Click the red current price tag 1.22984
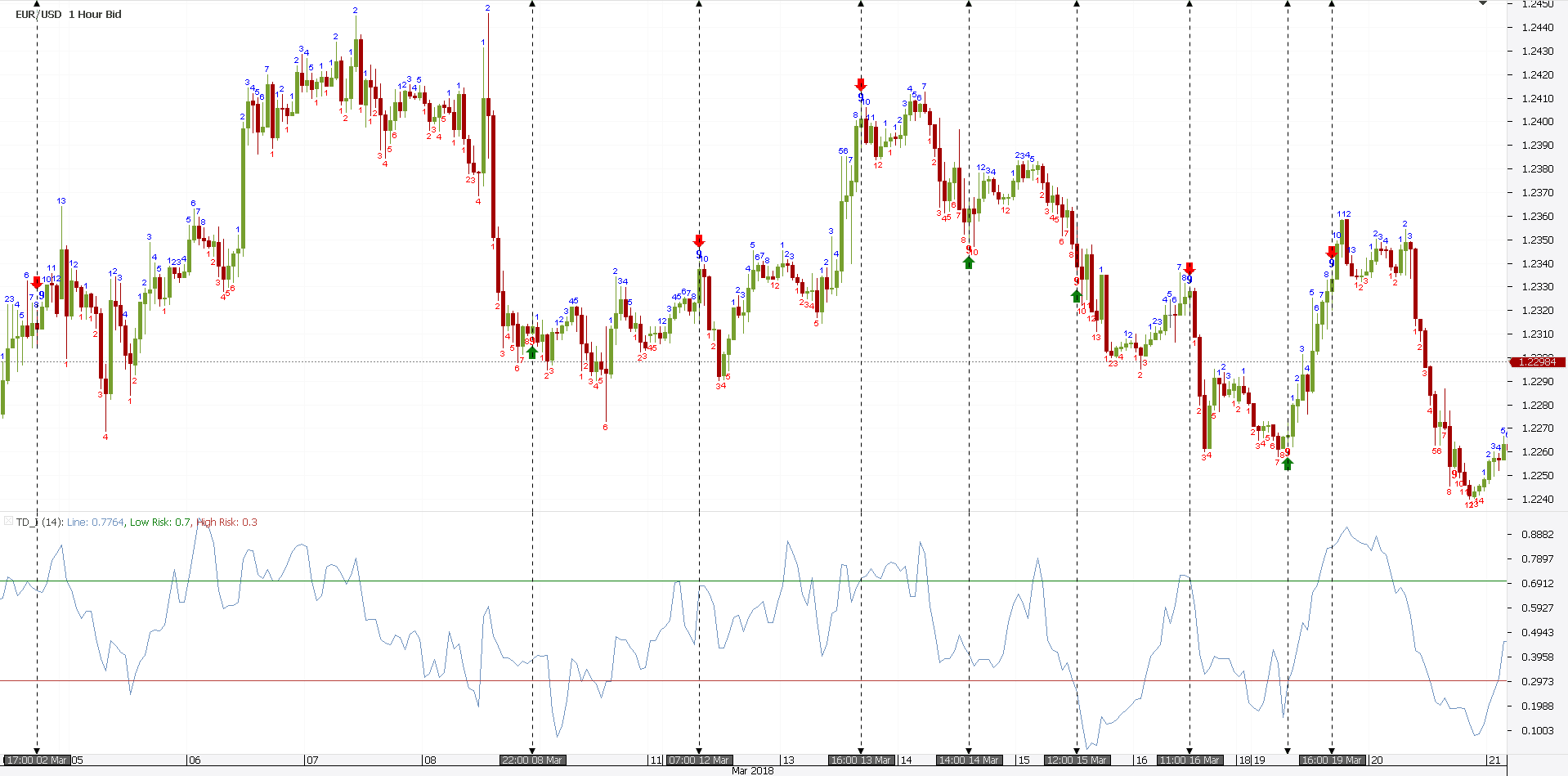Screen dimensions: 1568x776 point(1538,361)
